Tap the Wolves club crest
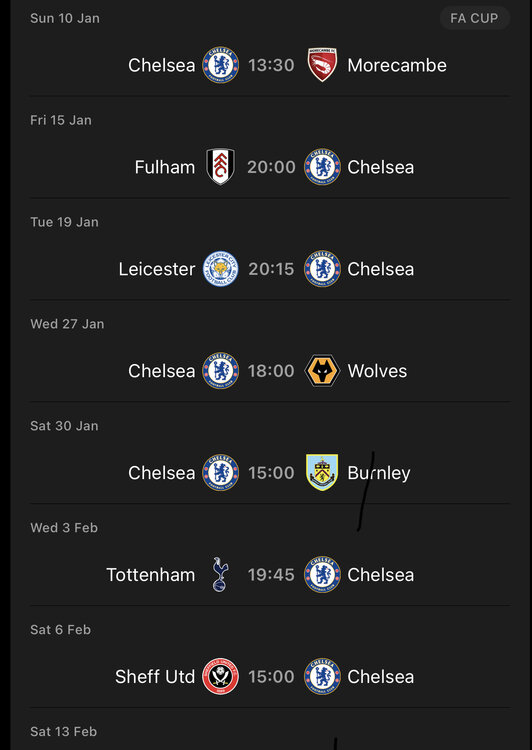Screen dimensions: 532x750 point(322,370)
